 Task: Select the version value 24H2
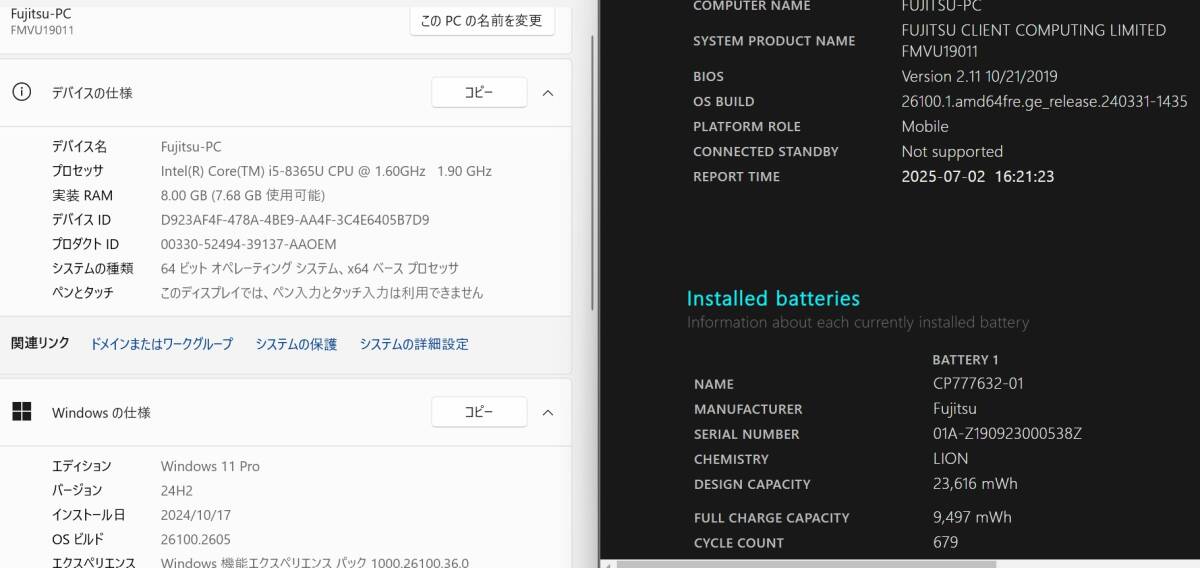tap(177, 490)
